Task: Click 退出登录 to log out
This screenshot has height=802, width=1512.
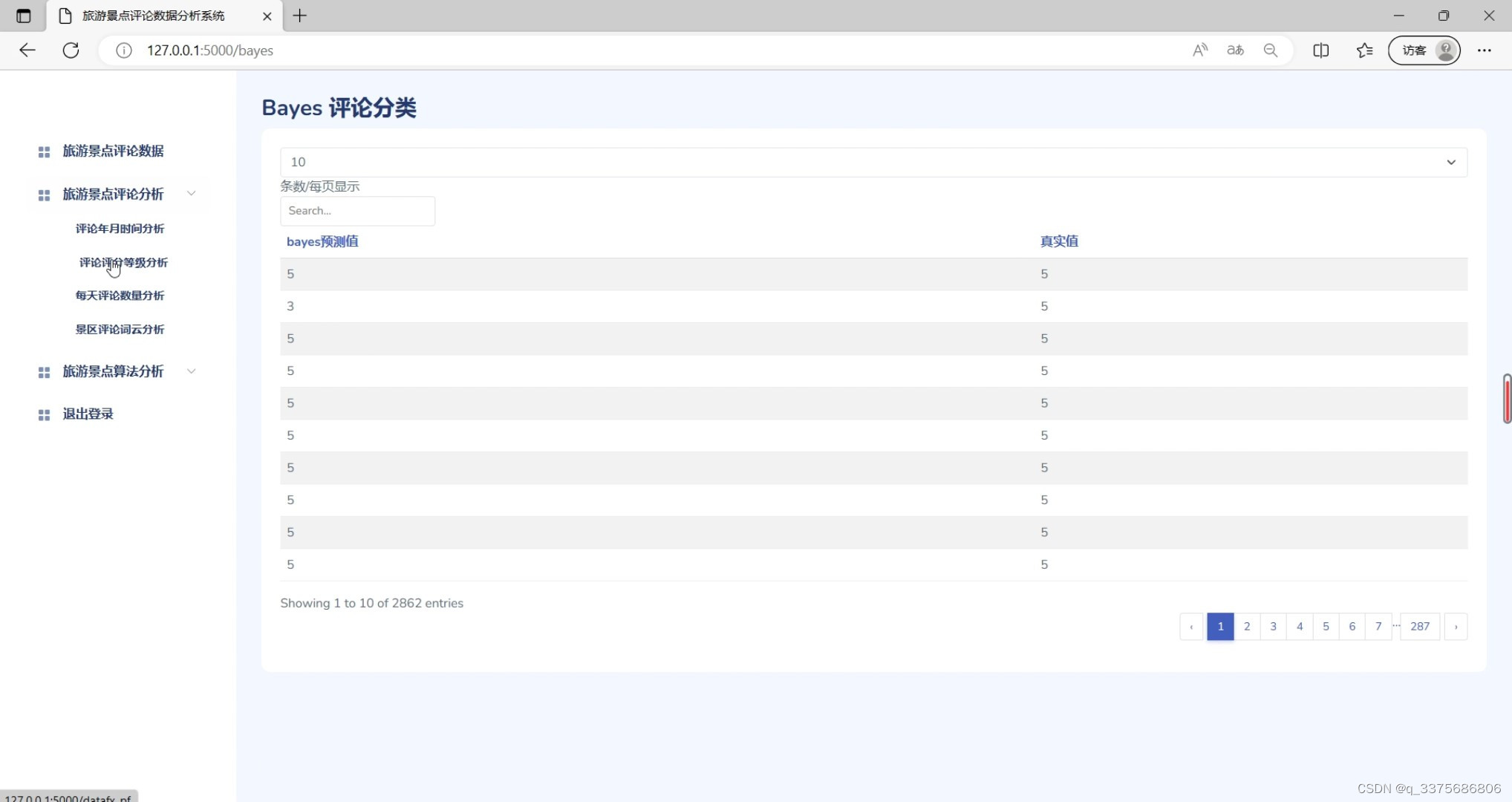Action: (88, 414)
